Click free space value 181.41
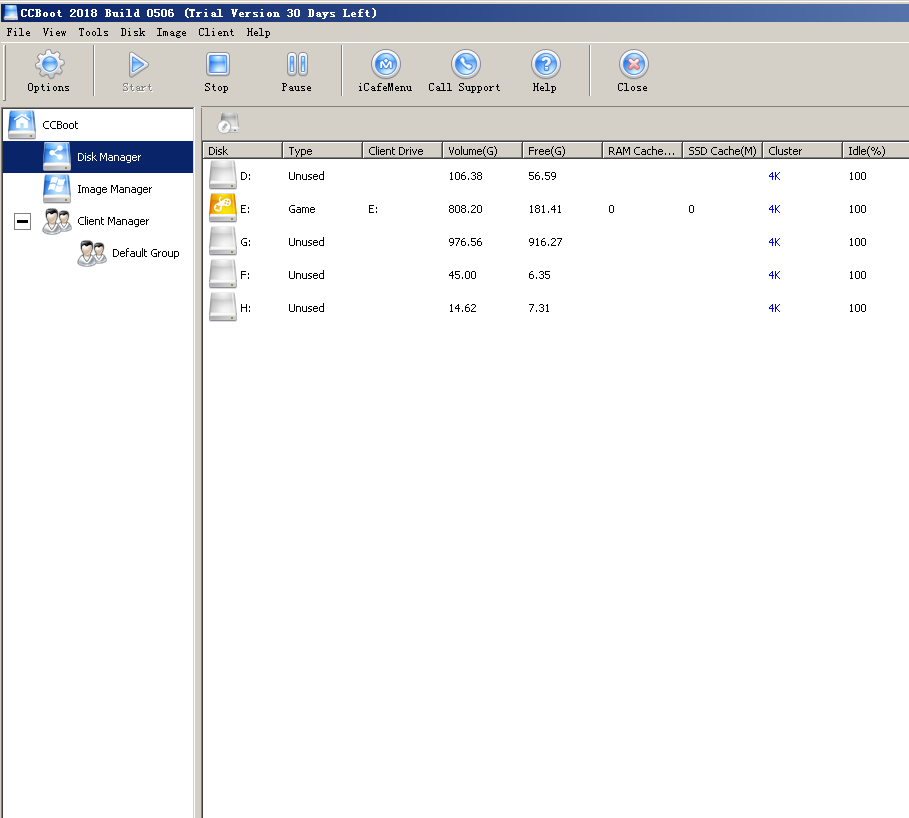The width and height of the screenshot is (909, 818). pos(545,209)
